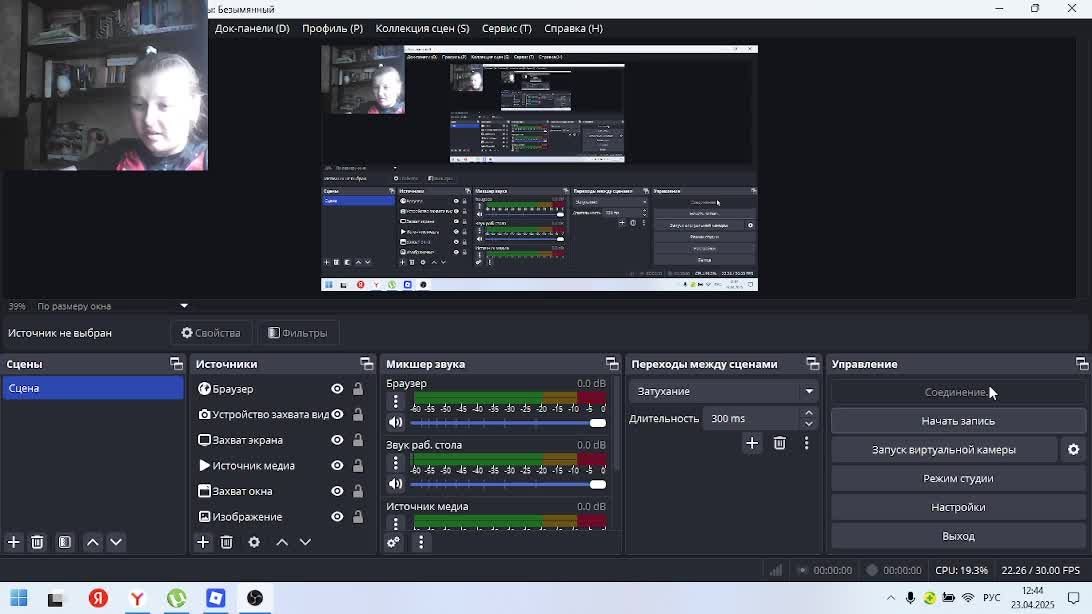Image resolution: width=1092 pixels, height=614 pixels.
Task: Click the Свойства source button
Action: [x=211, y=333]
